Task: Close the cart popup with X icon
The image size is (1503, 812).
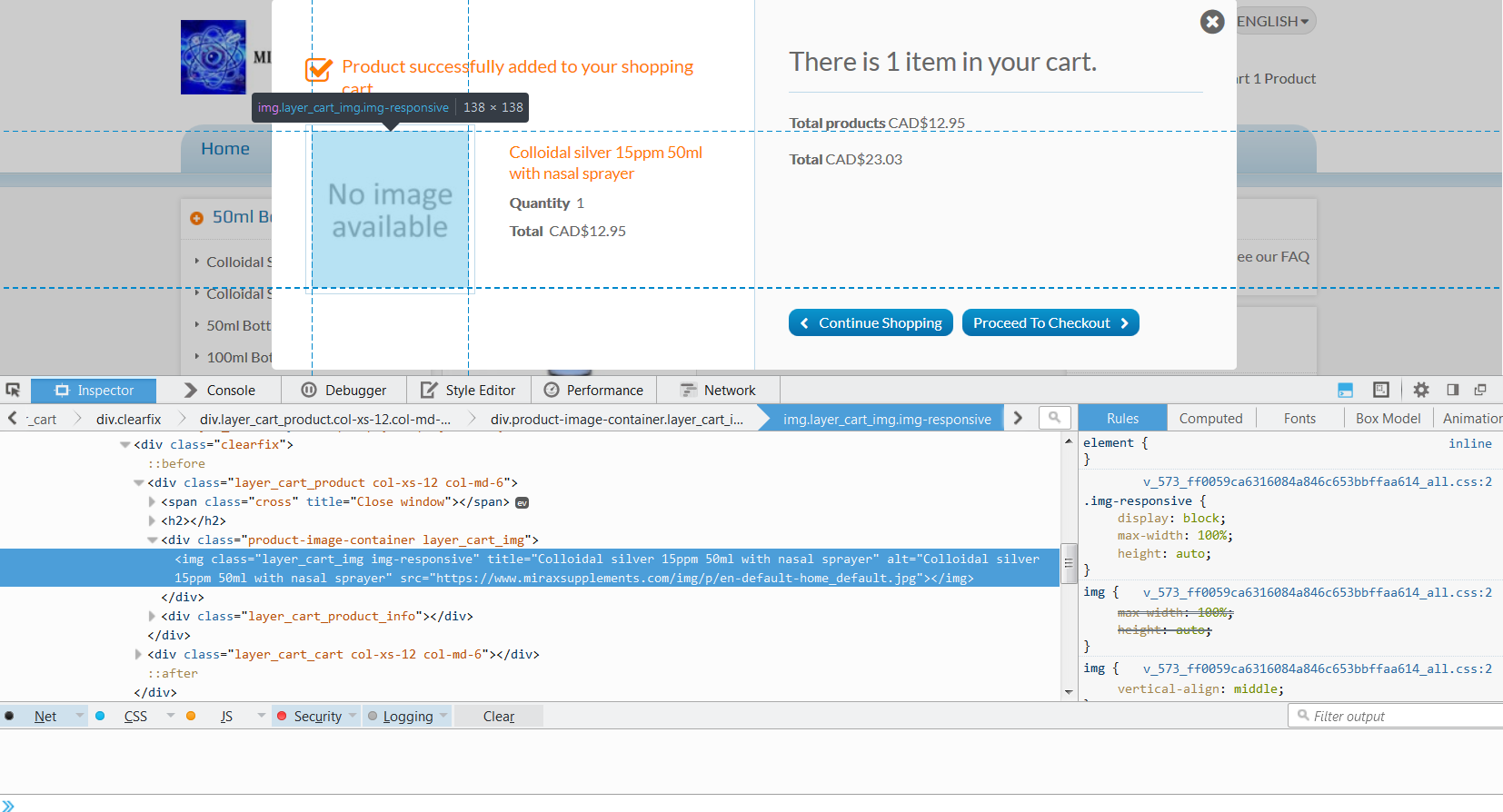Action: (x=1212, y=22)
